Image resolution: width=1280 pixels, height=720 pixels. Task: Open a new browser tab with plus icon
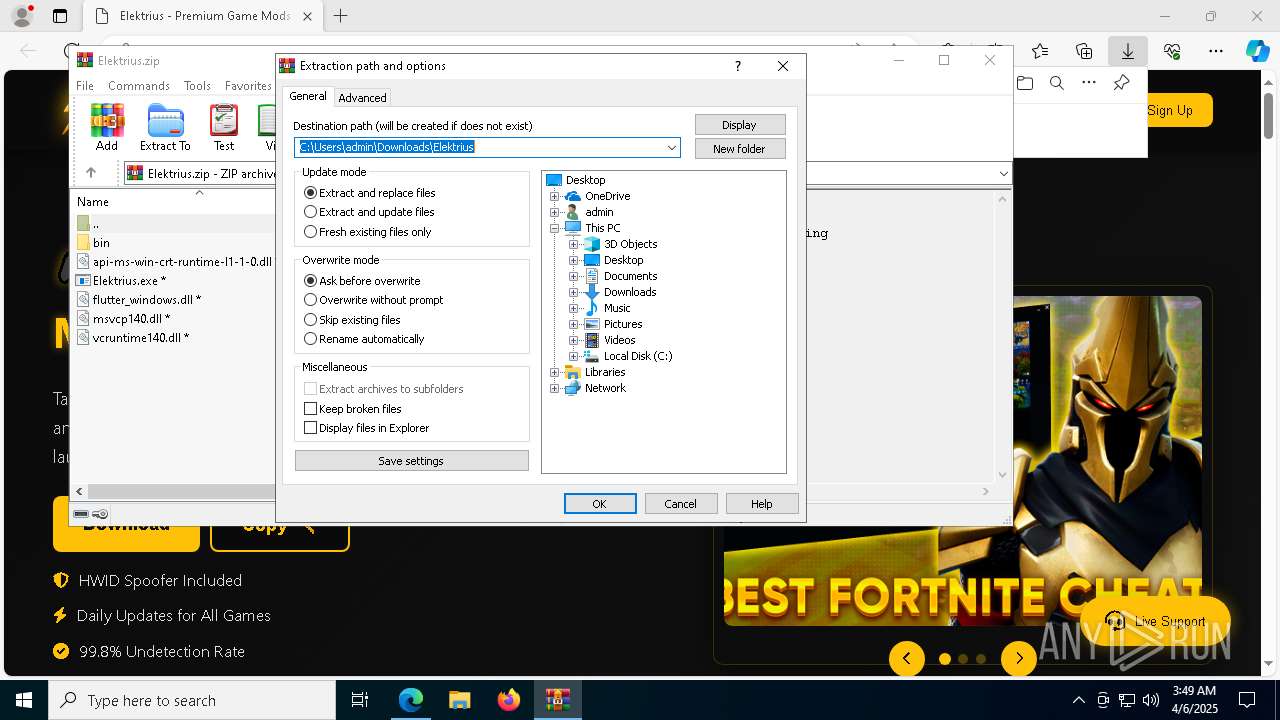[x=340, y=16]
